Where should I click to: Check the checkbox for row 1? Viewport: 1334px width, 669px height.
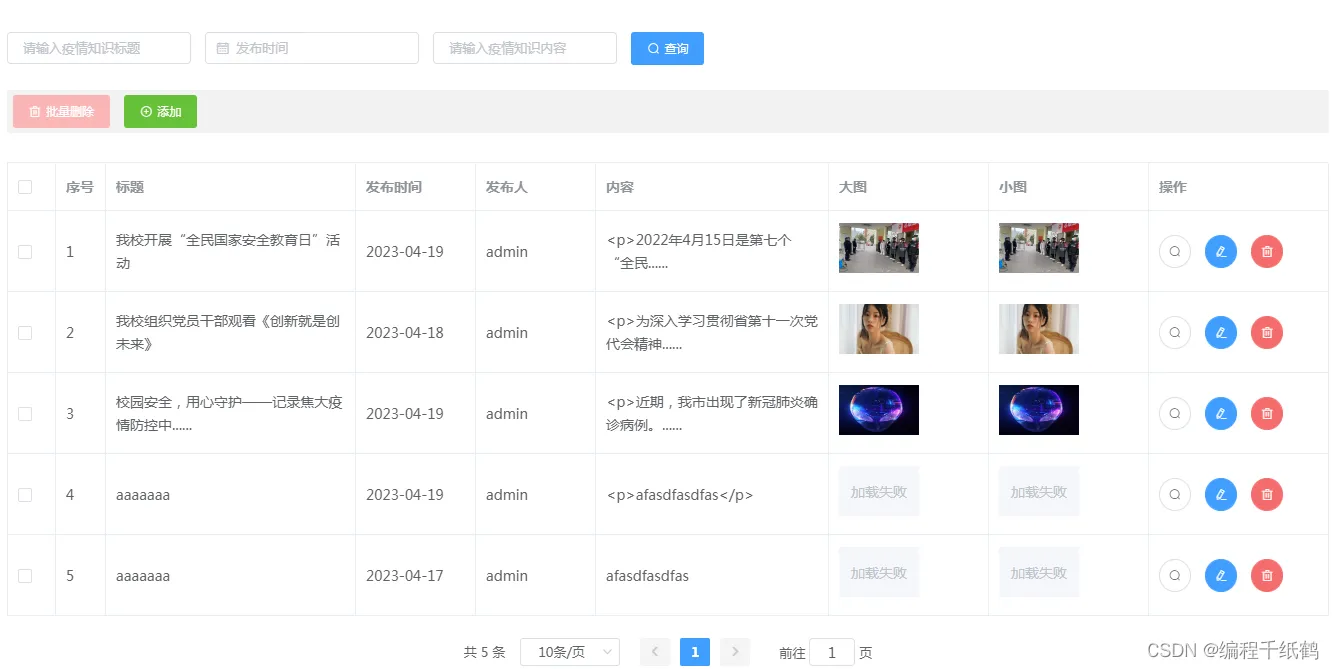[25, 252]
